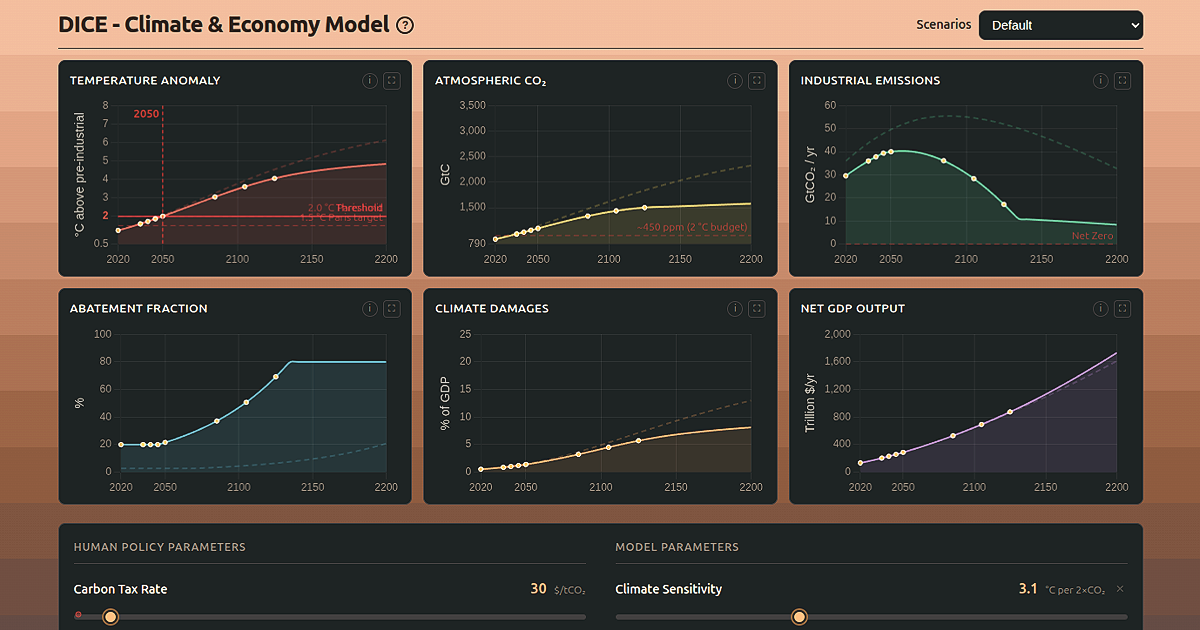Click the red 2050 marker label in Temperature chart
The image size is (1200, 630).
(x=146, y=114)
